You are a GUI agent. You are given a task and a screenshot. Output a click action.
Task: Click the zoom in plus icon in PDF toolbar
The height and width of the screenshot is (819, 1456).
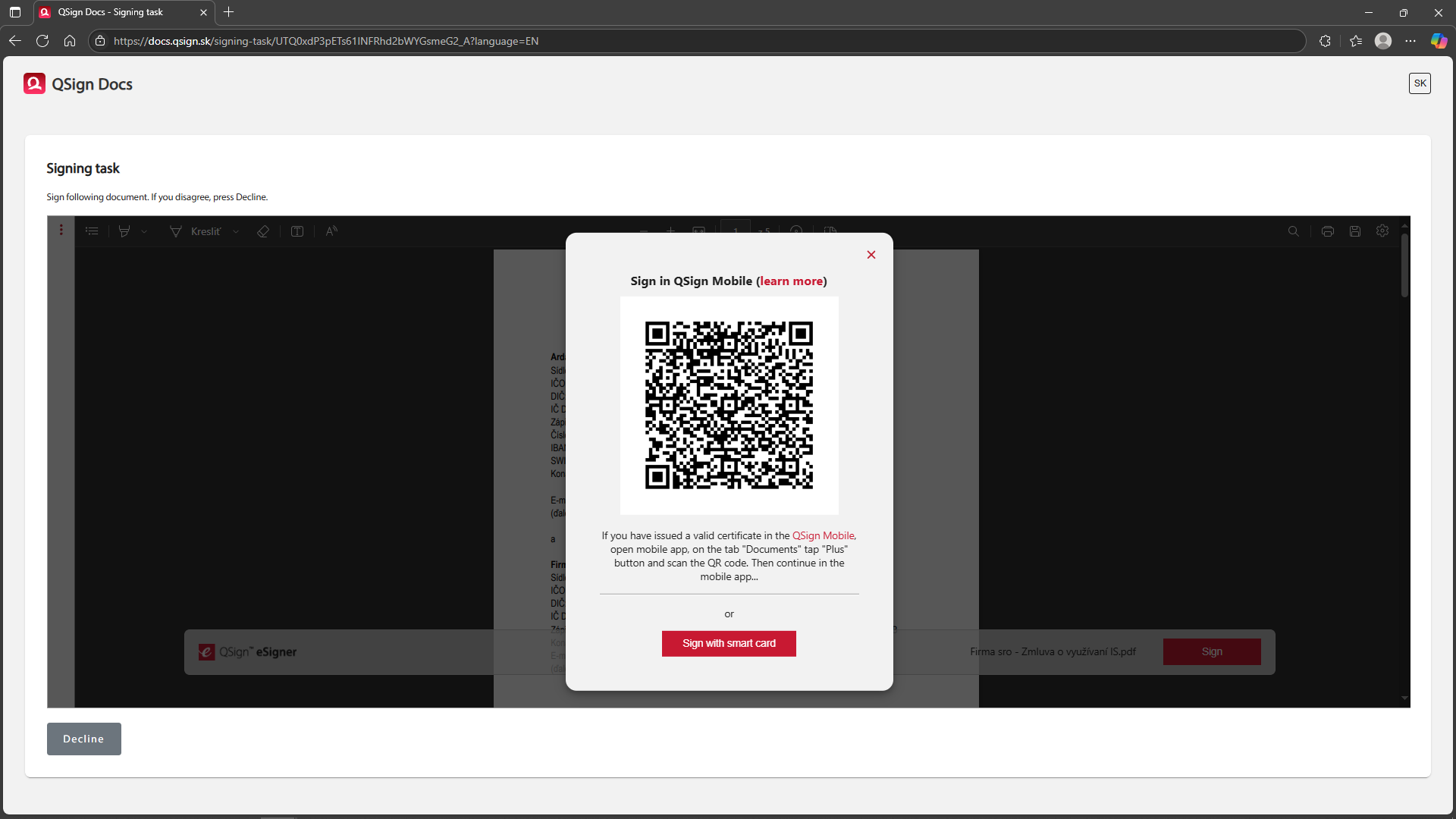[670, 230]
